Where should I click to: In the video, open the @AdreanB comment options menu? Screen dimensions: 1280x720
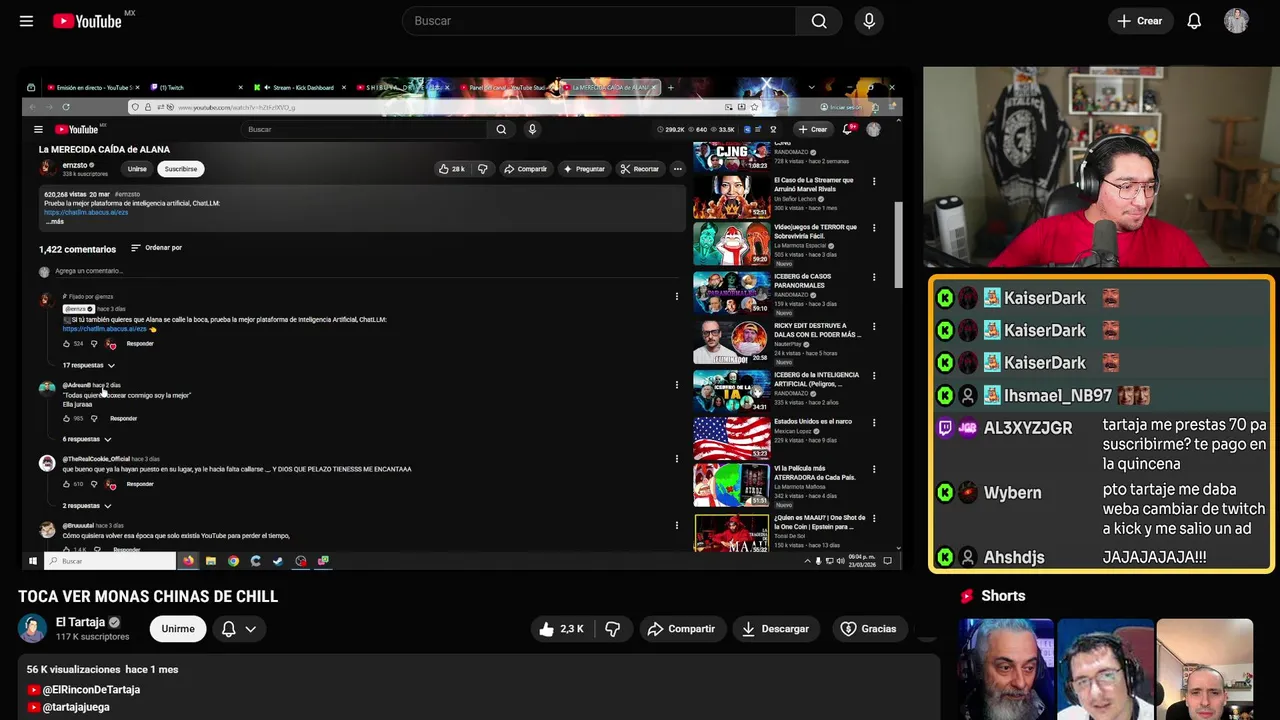677,385
